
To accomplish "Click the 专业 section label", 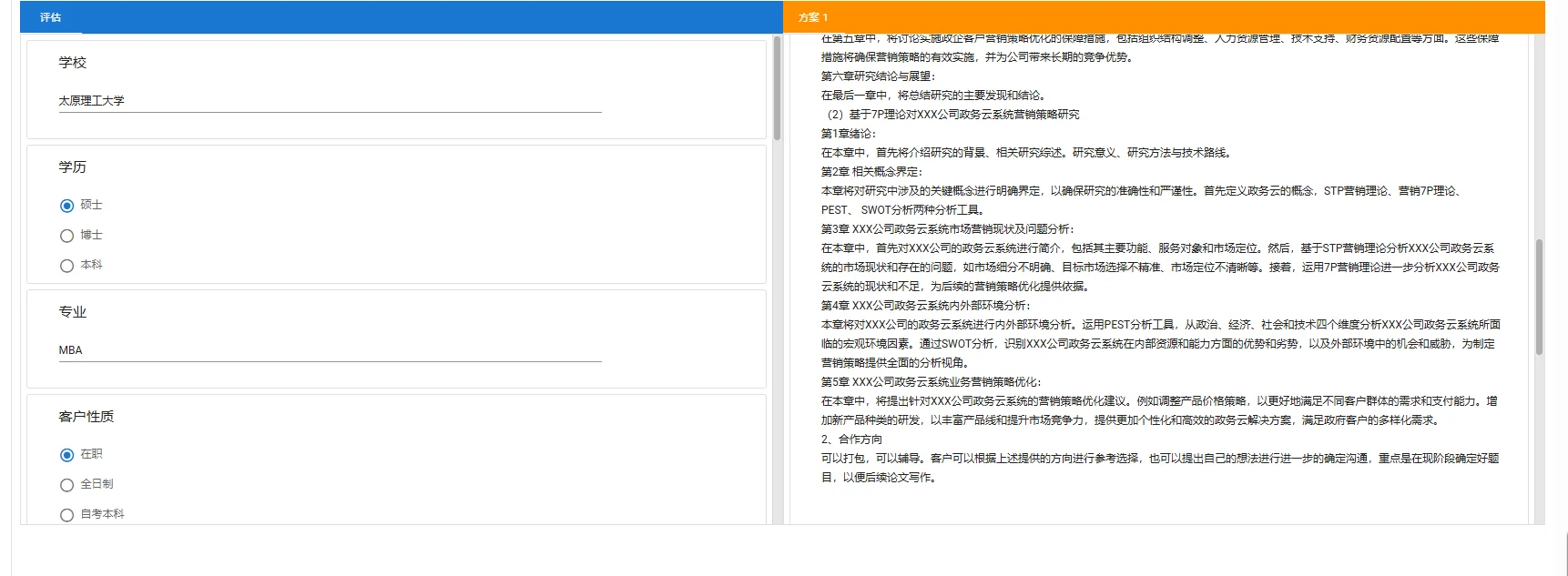I will point(73,312).
